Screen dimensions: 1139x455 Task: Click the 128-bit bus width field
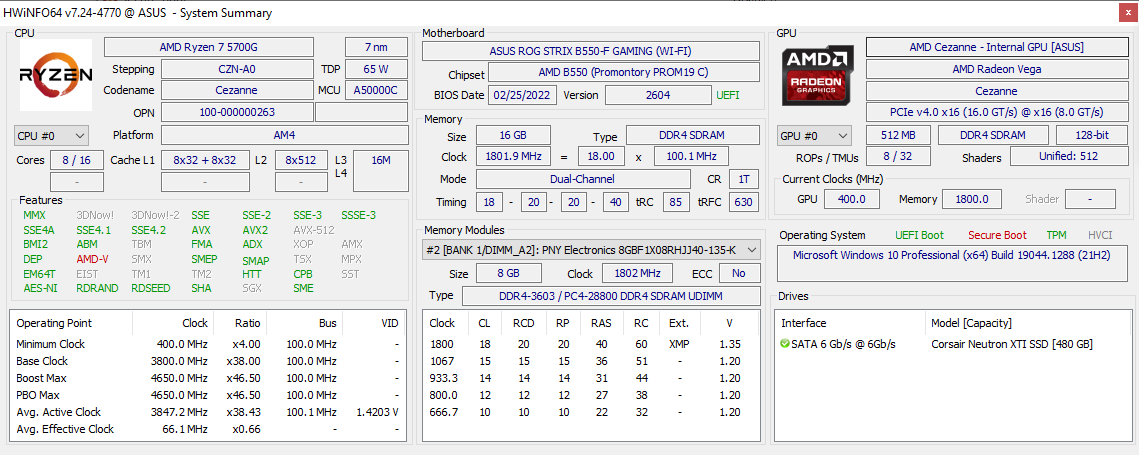pyautogui.click(x=1092, y=135)
